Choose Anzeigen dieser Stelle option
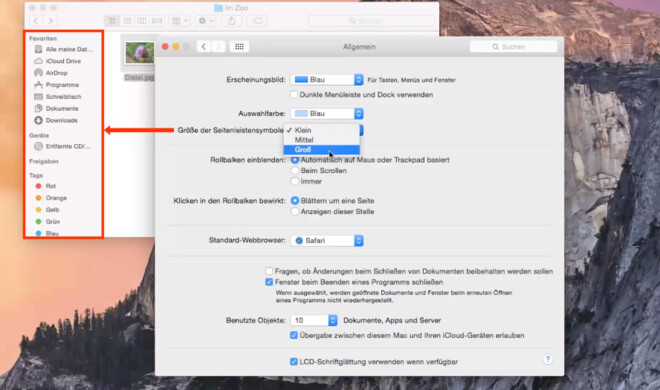The image size is (660, 390). (x=295, y=212)
